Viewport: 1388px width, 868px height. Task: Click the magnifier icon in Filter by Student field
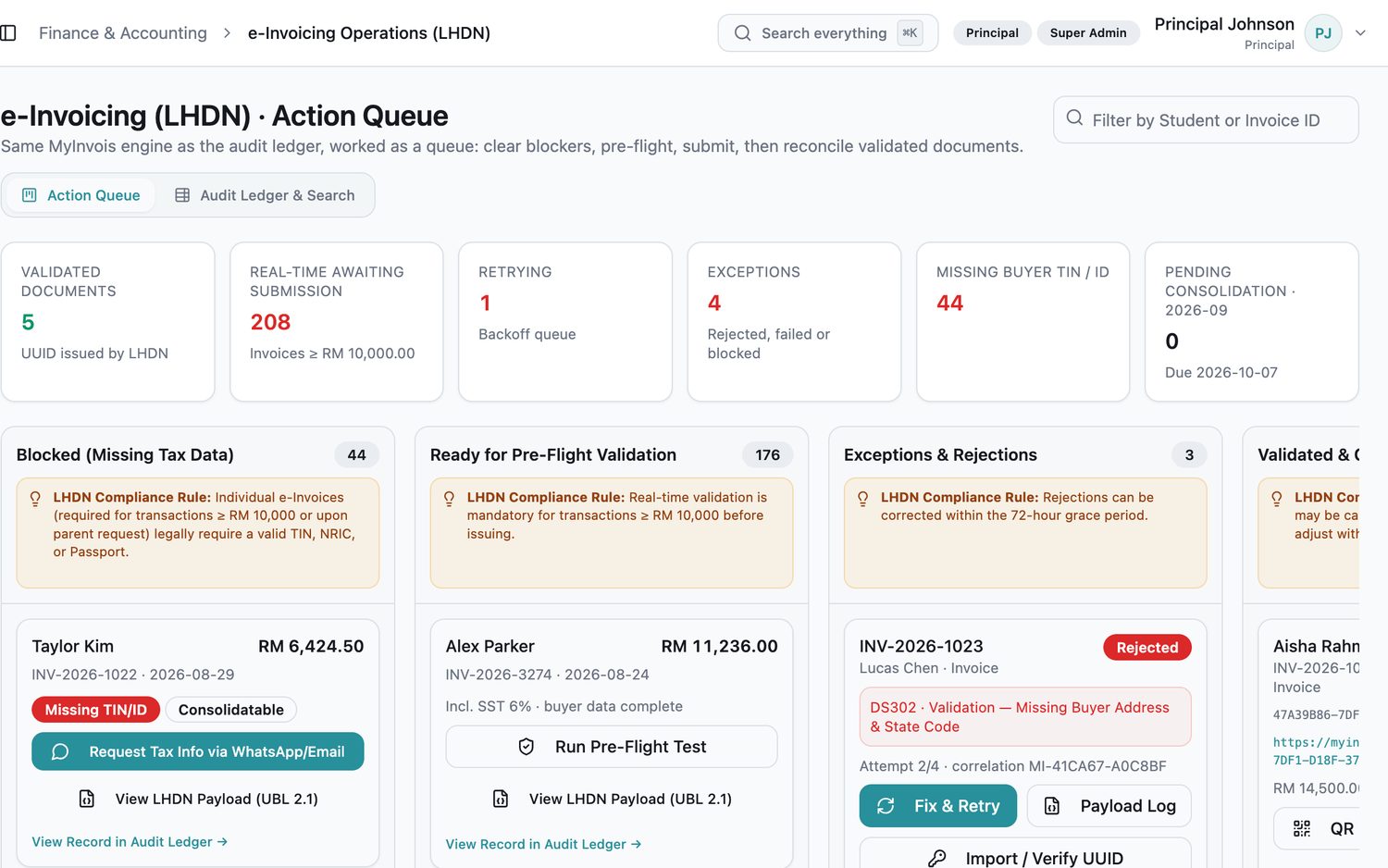pyautogui.click(x=1074, y=118)
